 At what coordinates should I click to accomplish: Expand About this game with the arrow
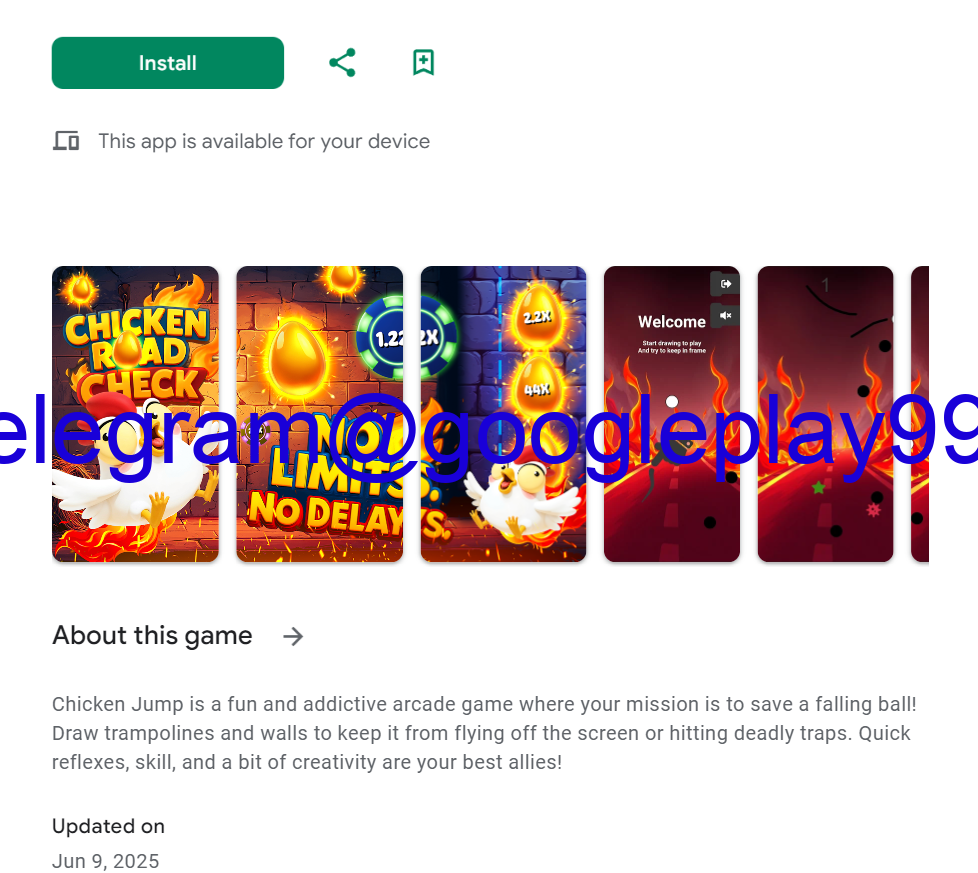[x=293, y=637]
